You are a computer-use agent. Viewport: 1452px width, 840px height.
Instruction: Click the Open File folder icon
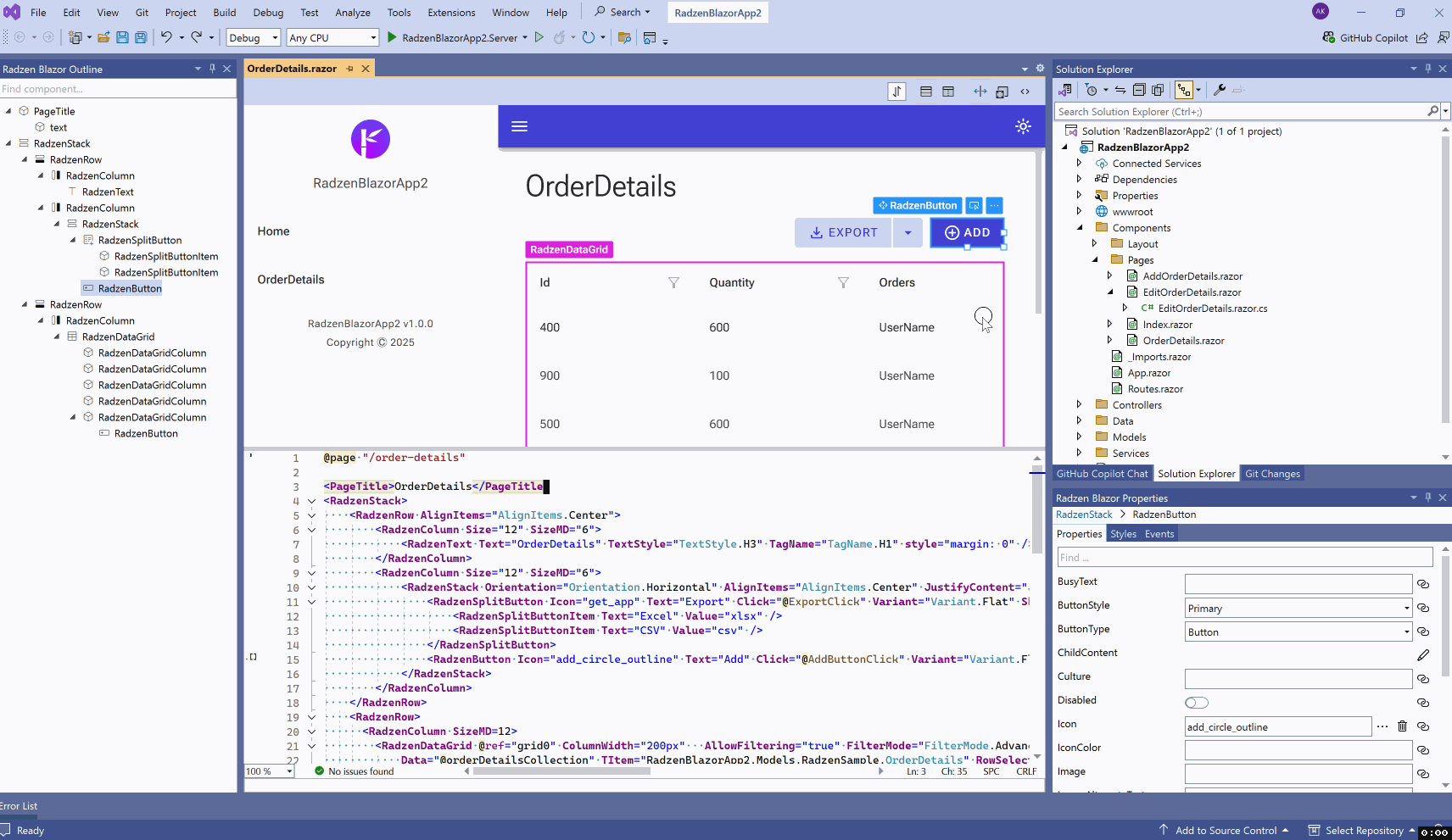pyautogui.click(x=103, y=37)
